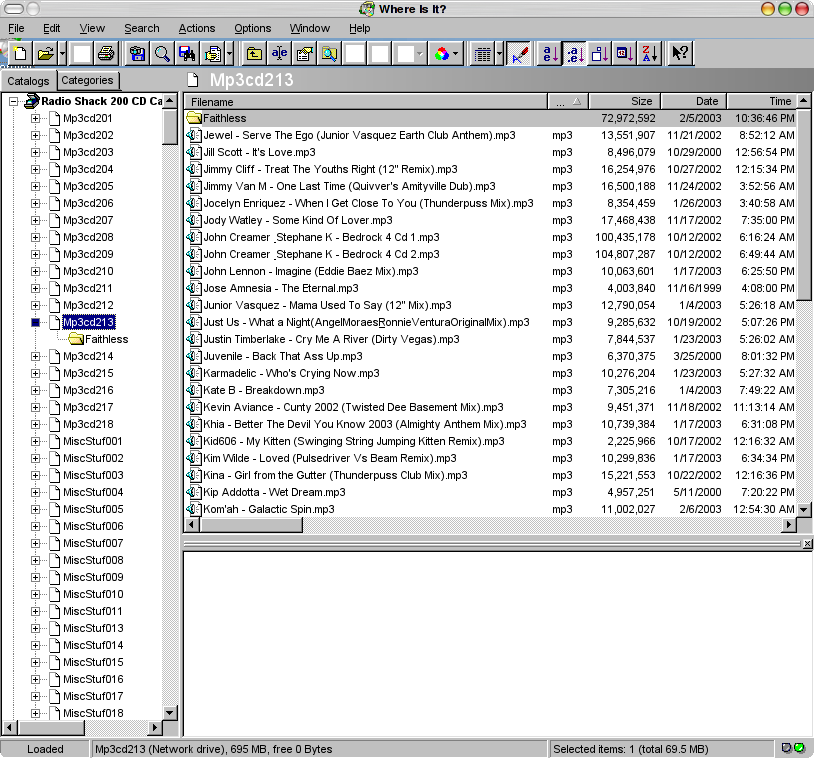Open the Actions menu
The height and width of the screenshot is (758, 814).
(197, 29)
